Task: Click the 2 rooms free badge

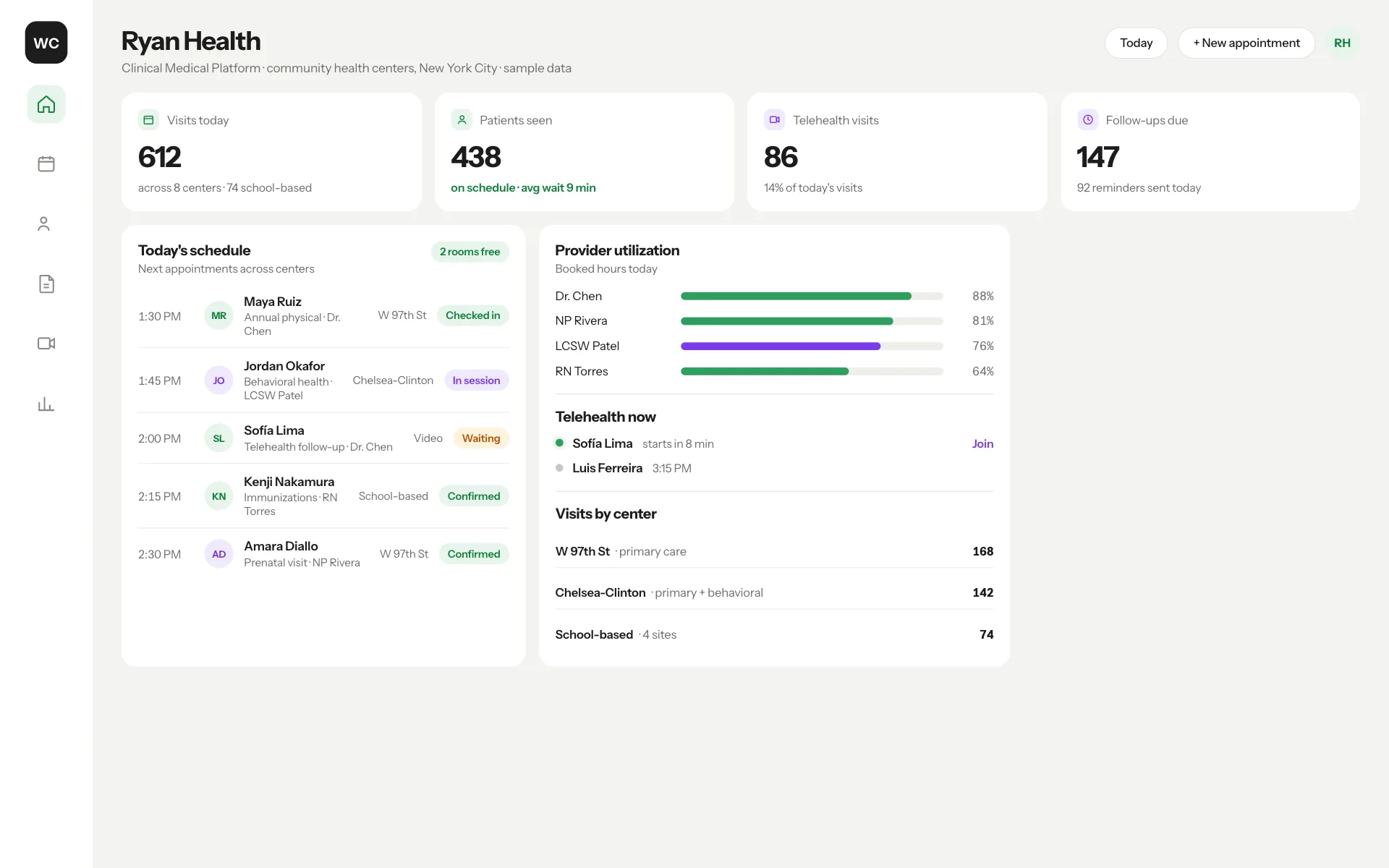Action: 470,252
